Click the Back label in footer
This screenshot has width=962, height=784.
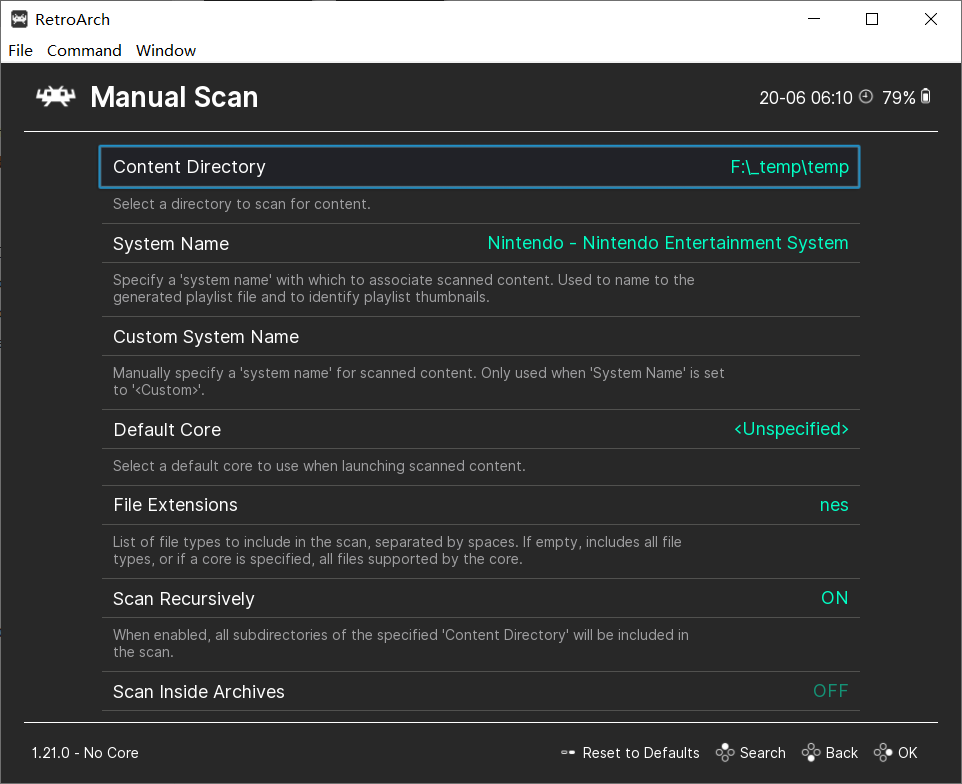[842, 753]
